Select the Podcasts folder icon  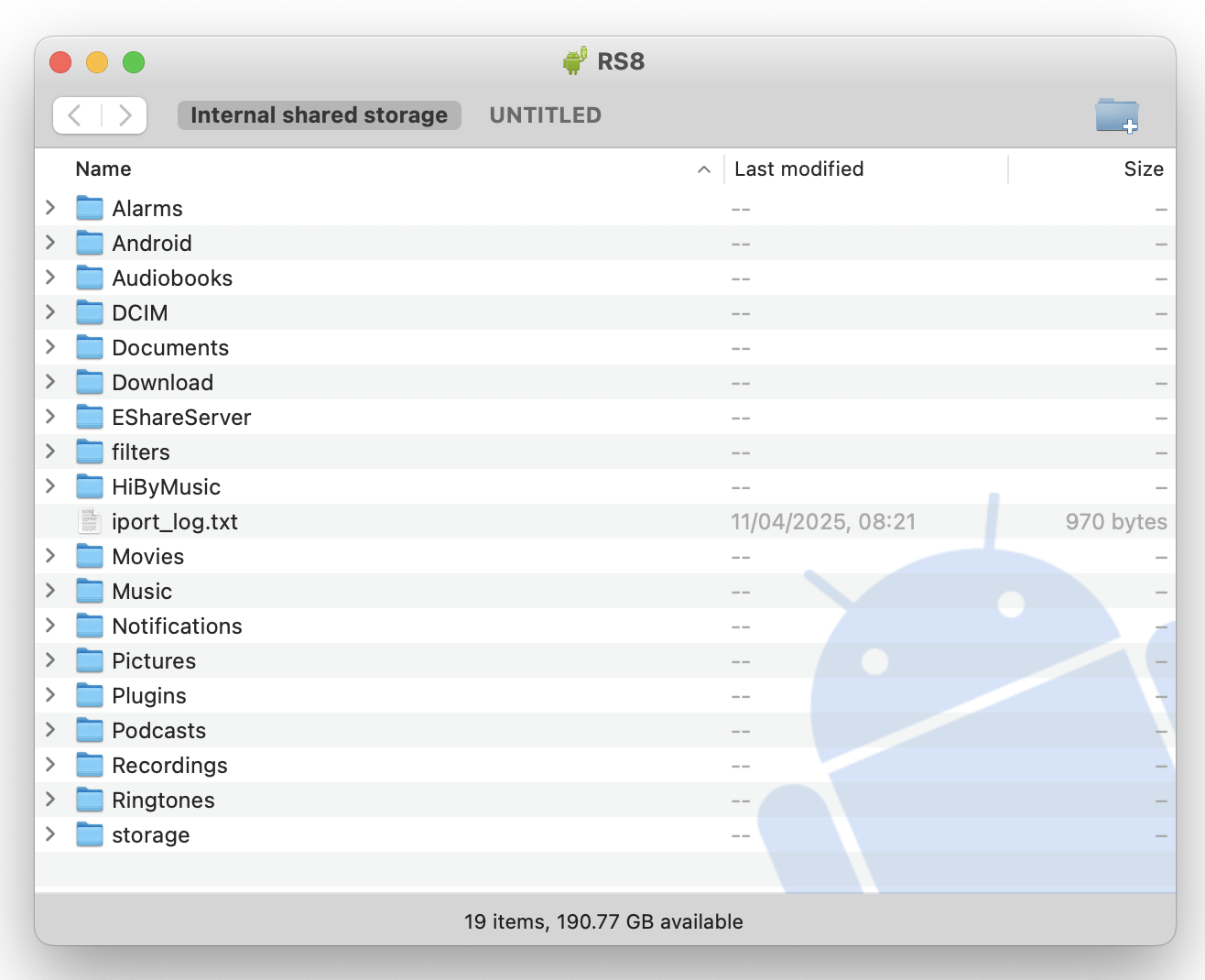point(90,731)
